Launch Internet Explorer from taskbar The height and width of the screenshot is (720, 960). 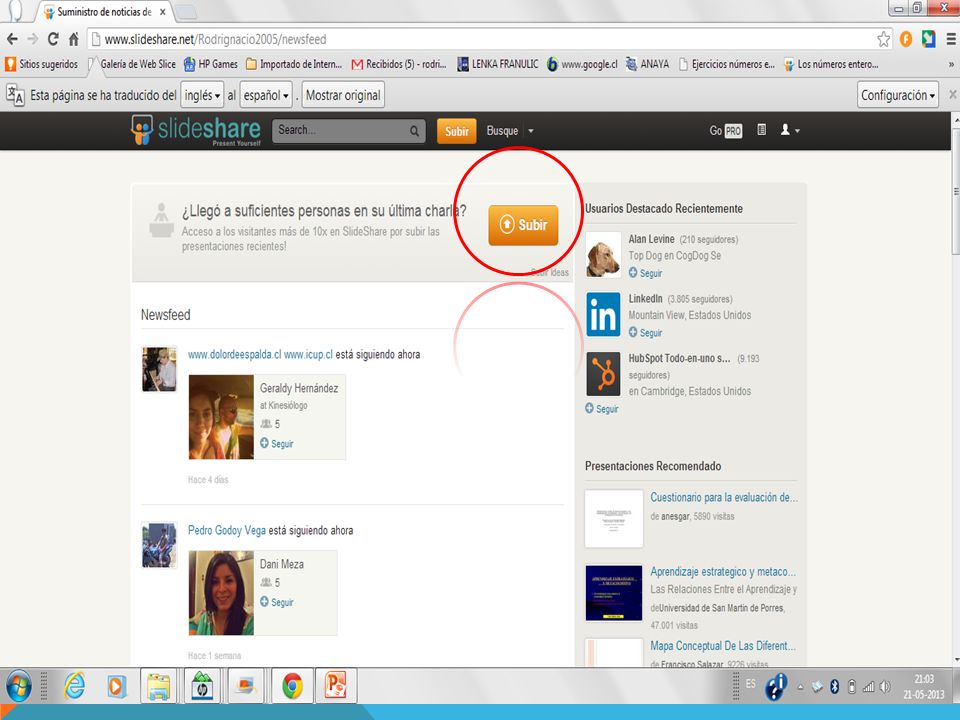click(x=74, y=686)
